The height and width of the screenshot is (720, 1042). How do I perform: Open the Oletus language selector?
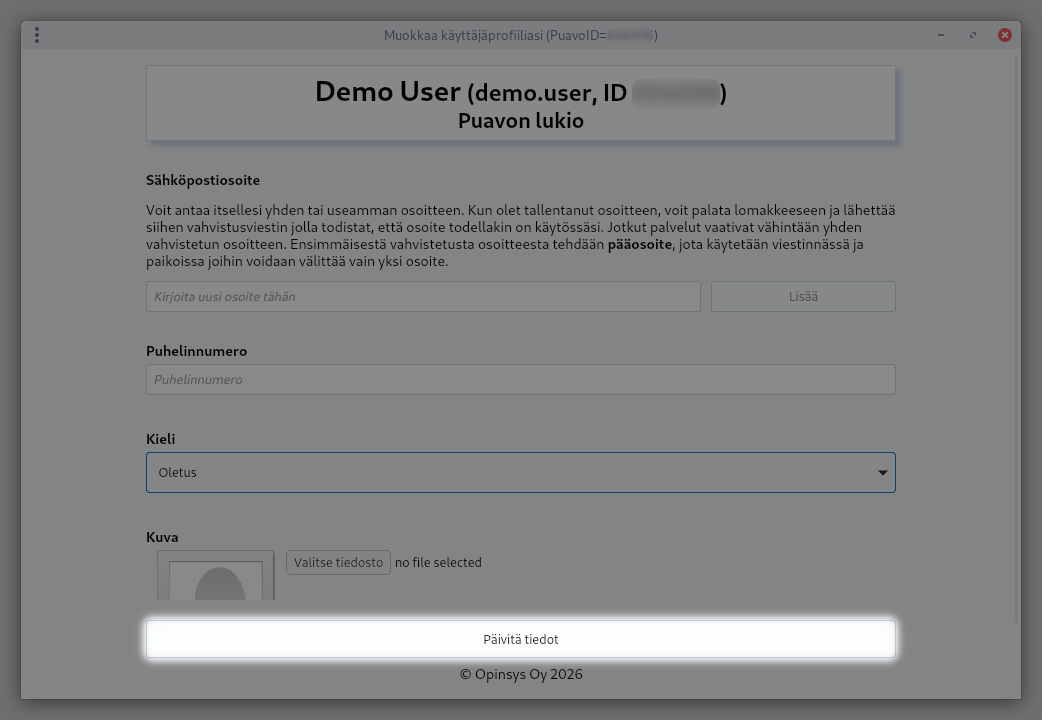[x=520, y=473]
